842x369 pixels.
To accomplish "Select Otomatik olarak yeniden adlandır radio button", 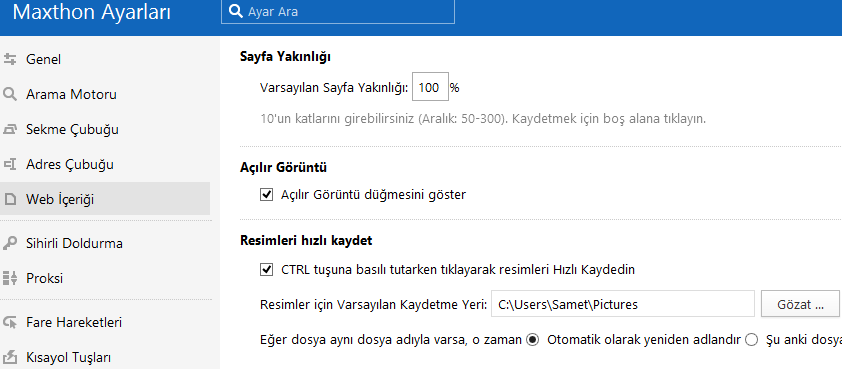I will tap(533, 340).
